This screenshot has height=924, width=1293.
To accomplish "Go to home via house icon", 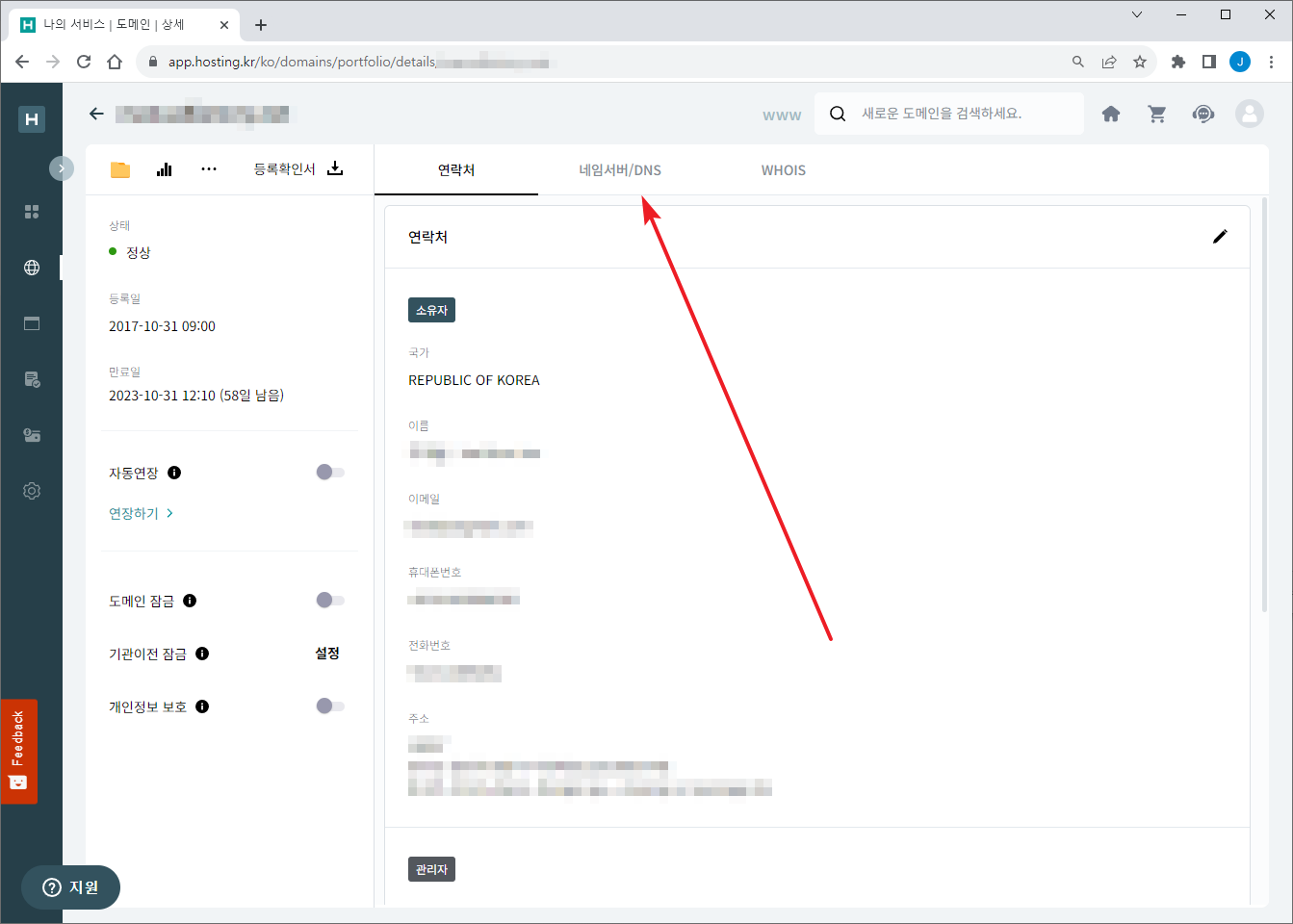I will [1111, 114].
